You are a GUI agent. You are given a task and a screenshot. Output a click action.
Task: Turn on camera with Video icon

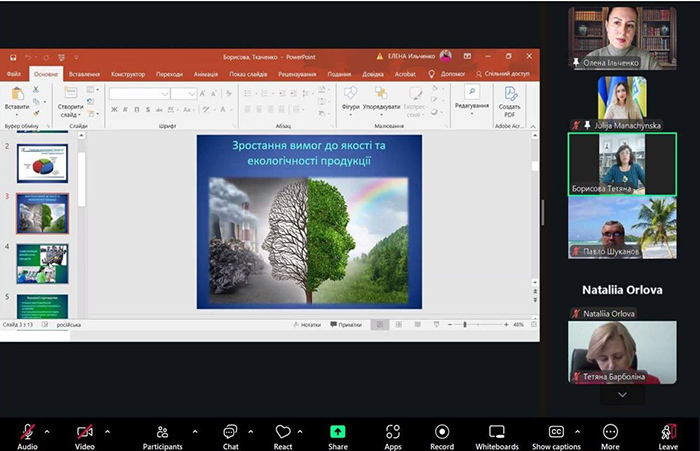coord(85,431)
